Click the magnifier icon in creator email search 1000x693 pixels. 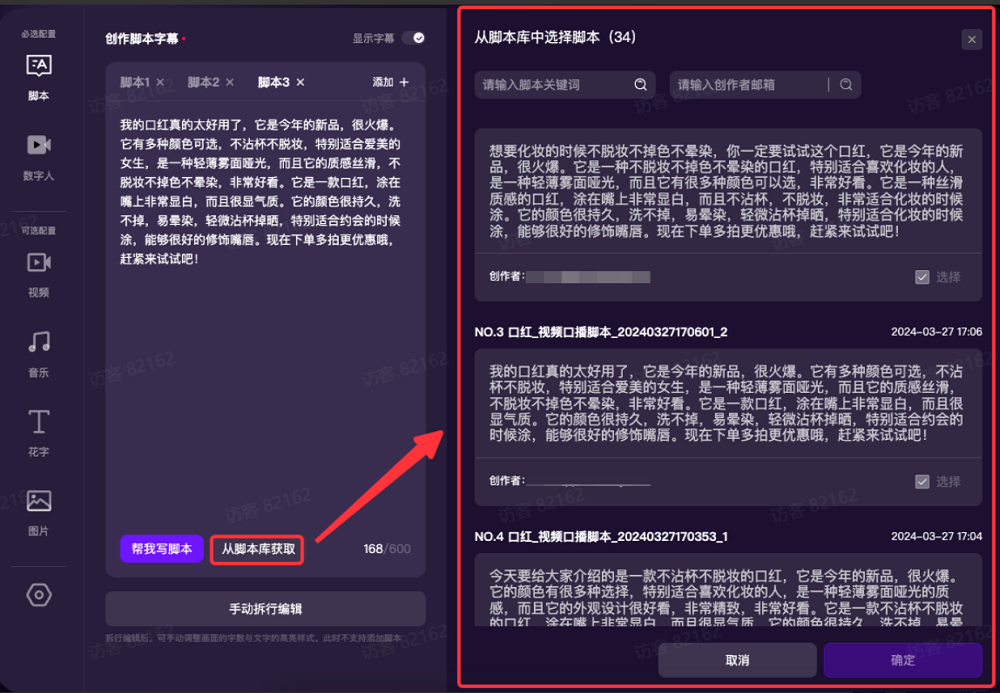point(846,85)
